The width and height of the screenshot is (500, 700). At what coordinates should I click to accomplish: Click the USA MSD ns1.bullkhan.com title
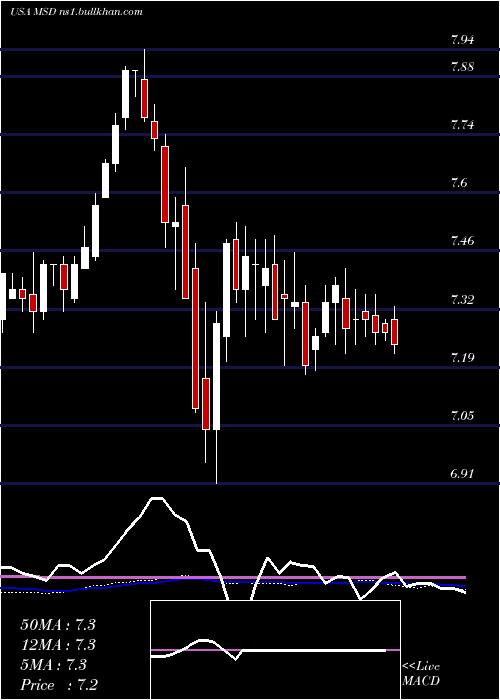point(76,12)
